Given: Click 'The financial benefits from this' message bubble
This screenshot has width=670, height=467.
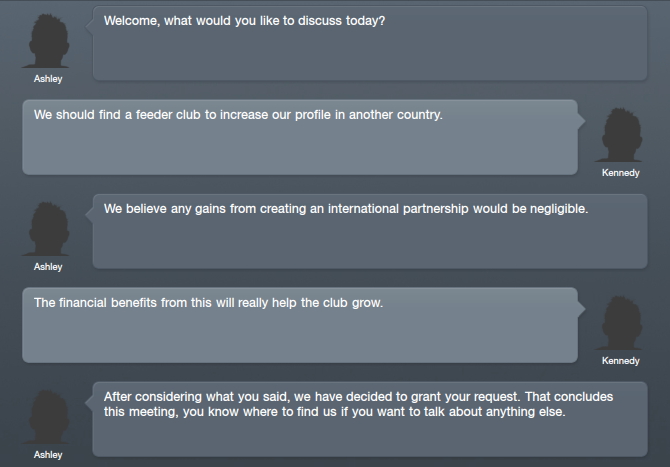Looking at the screenshot, I should [300, 325].
